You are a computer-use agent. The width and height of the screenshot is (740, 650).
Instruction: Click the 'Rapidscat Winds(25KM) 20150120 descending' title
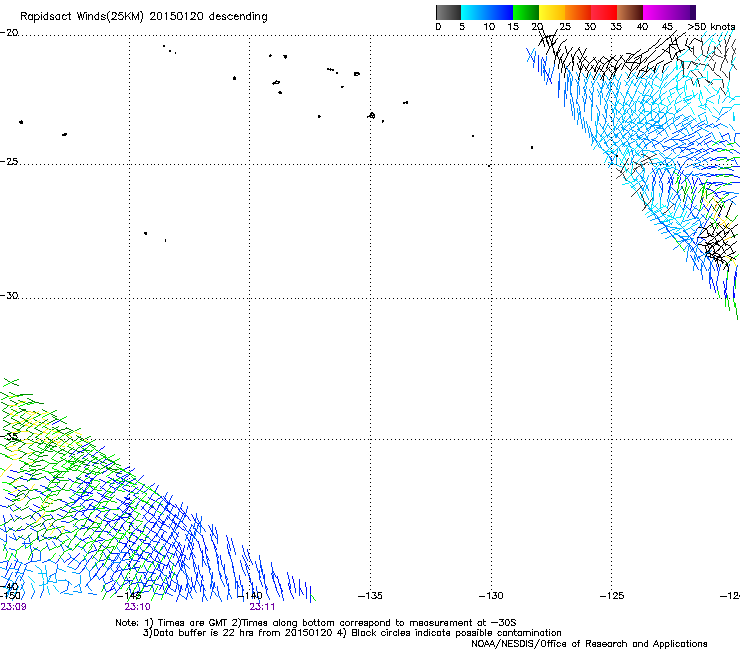(144, 17)
